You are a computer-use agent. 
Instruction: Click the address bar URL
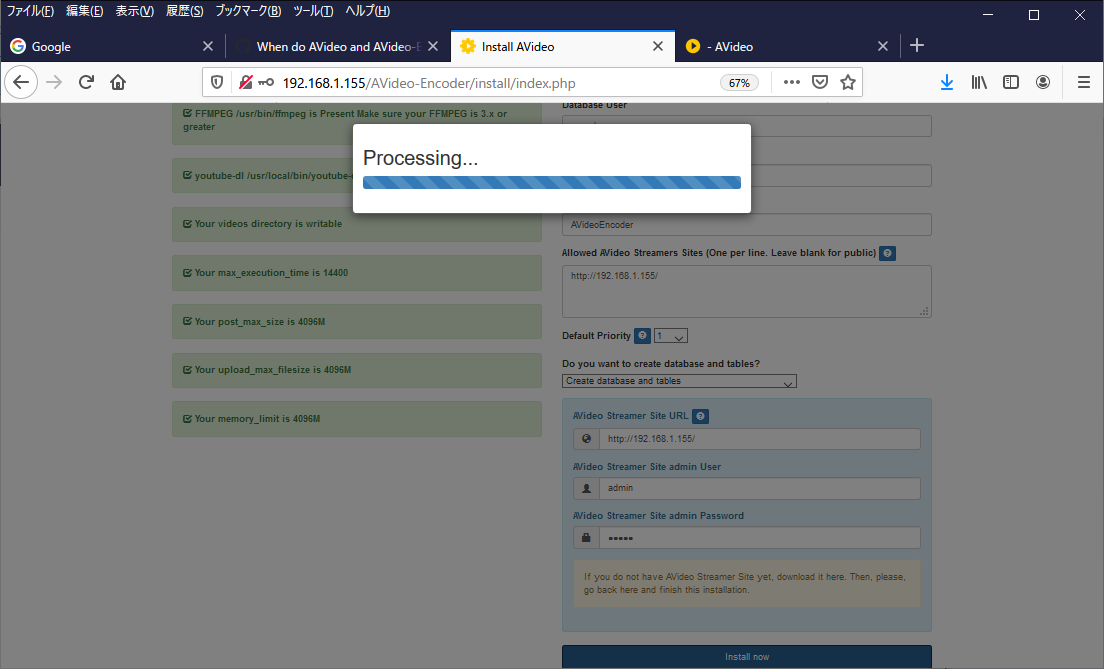[429, 83]
